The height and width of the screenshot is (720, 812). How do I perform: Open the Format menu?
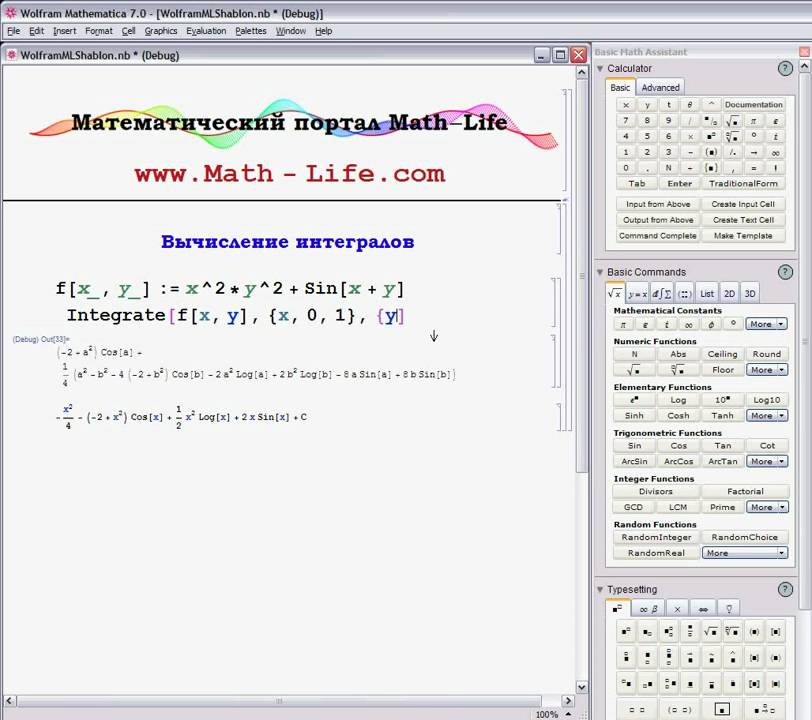pos(98,31)
